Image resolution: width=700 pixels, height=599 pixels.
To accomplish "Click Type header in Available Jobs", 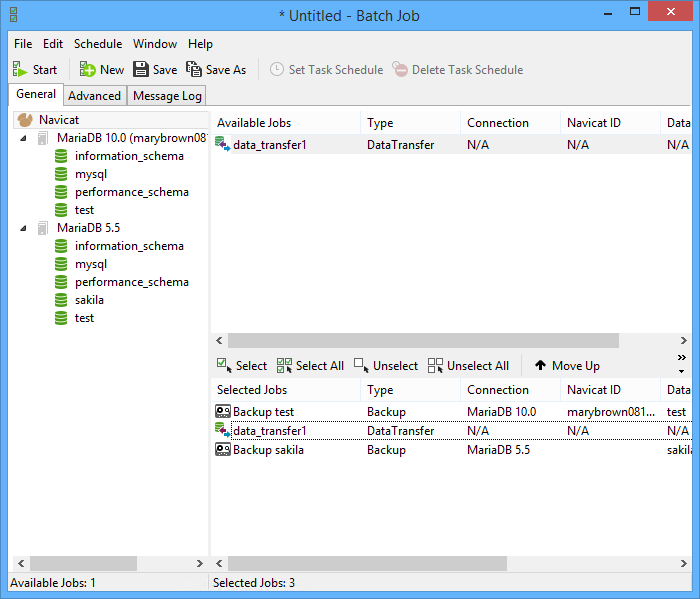I will [x=410, y=123].
